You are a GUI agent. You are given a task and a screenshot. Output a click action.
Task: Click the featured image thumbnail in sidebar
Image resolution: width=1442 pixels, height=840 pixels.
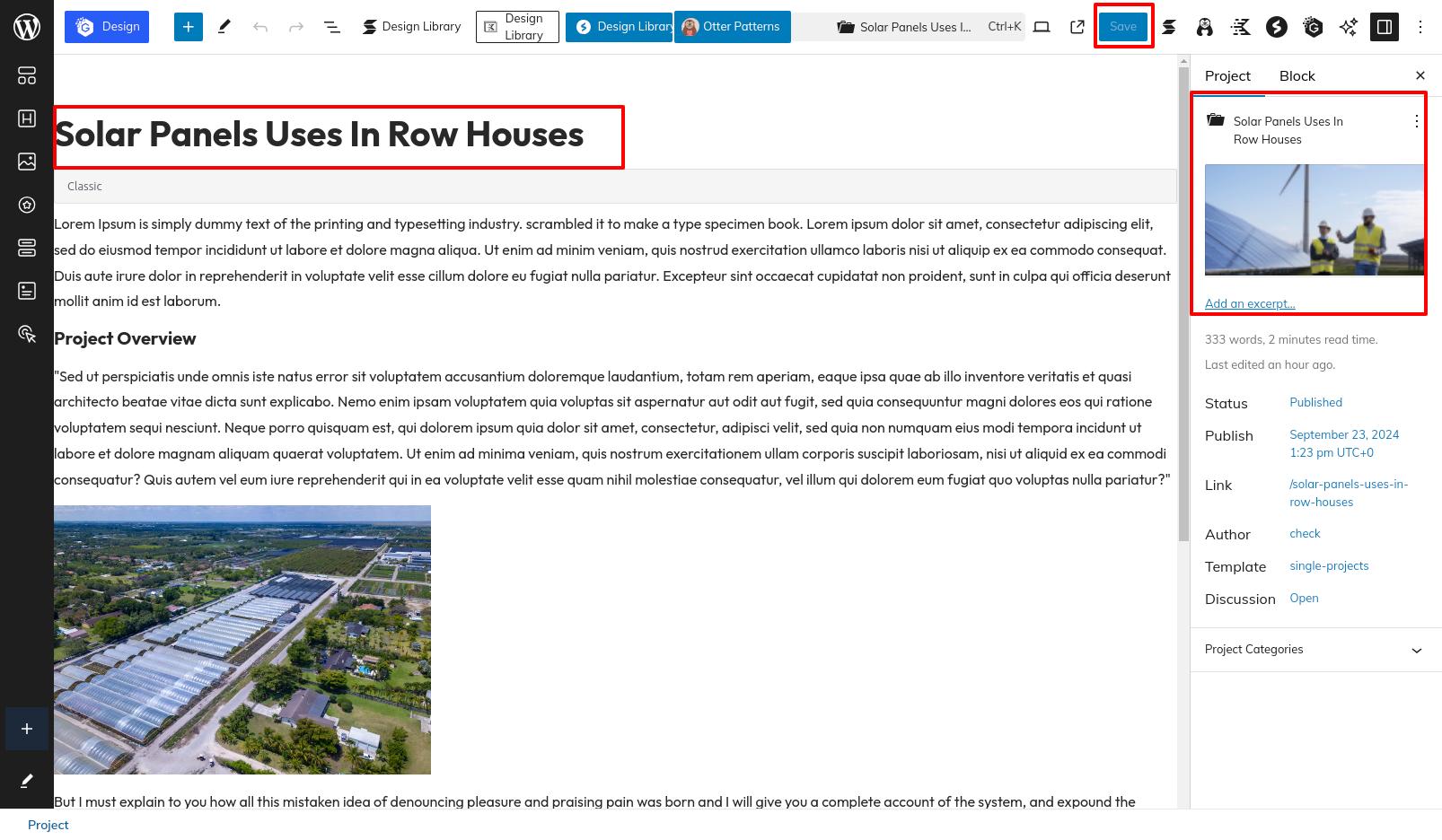point(1314,220)
